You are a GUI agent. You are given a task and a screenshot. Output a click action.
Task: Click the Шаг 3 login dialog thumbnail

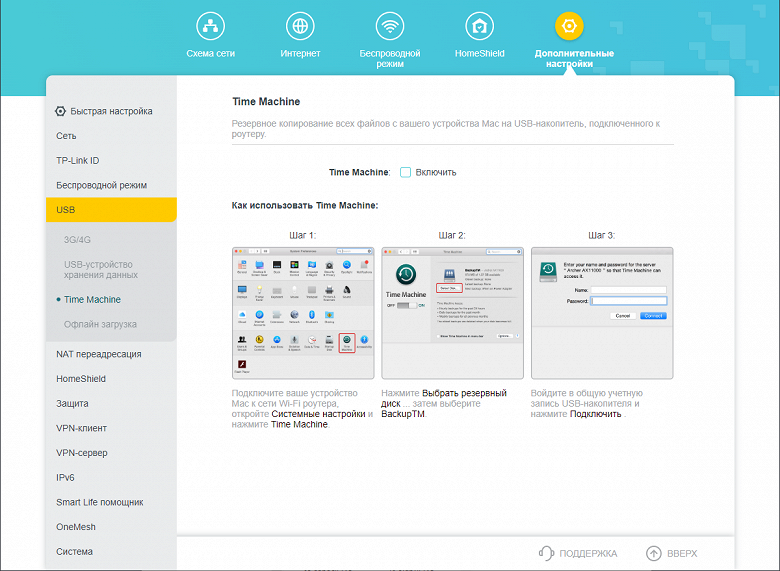click(602, 313)
